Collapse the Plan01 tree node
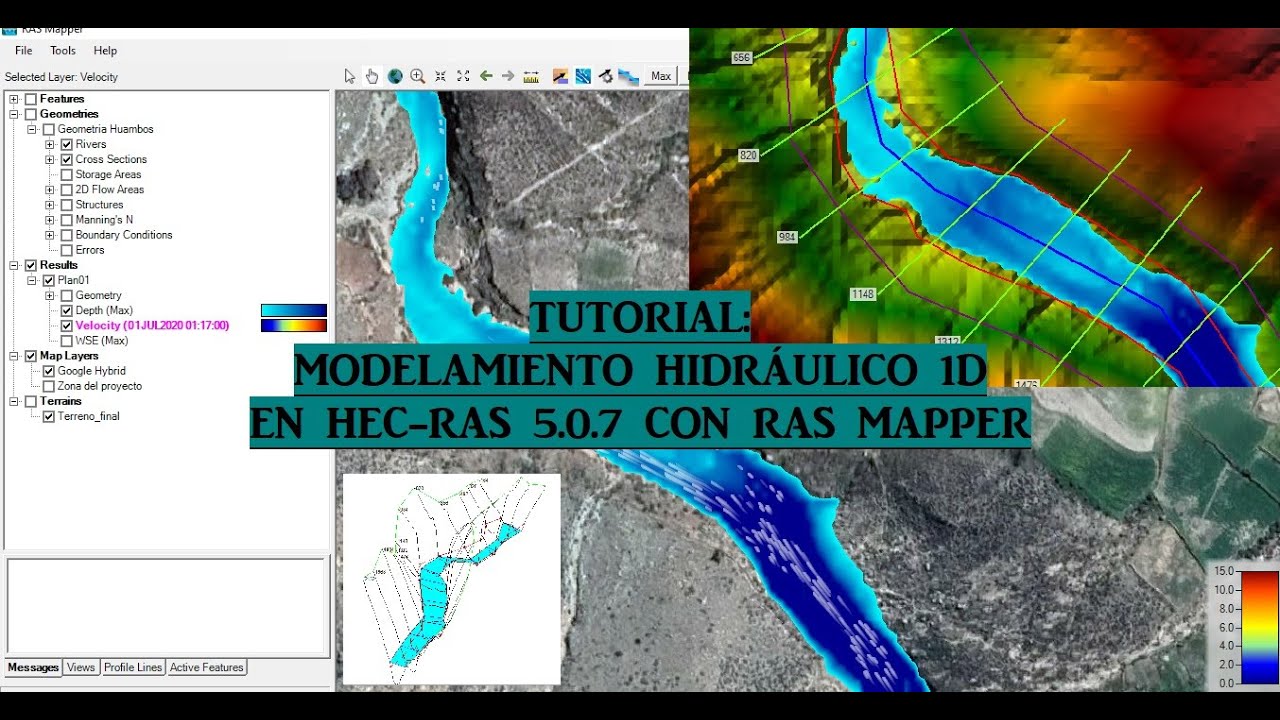Image resolution: width=1280 pixels, height=720 pixels. tap(32, 280)
